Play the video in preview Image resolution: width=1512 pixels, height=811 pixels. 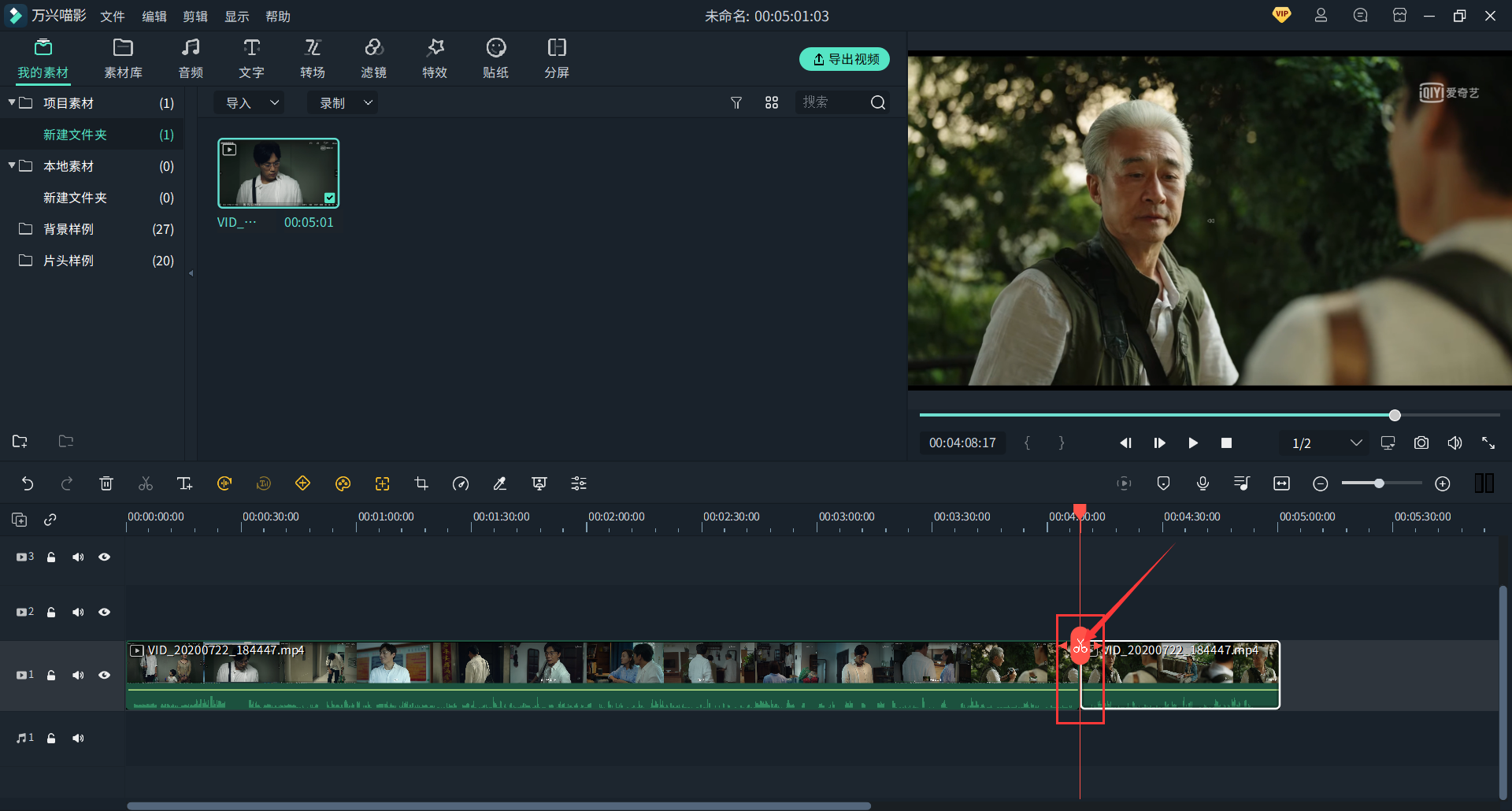coord(1193,443)
